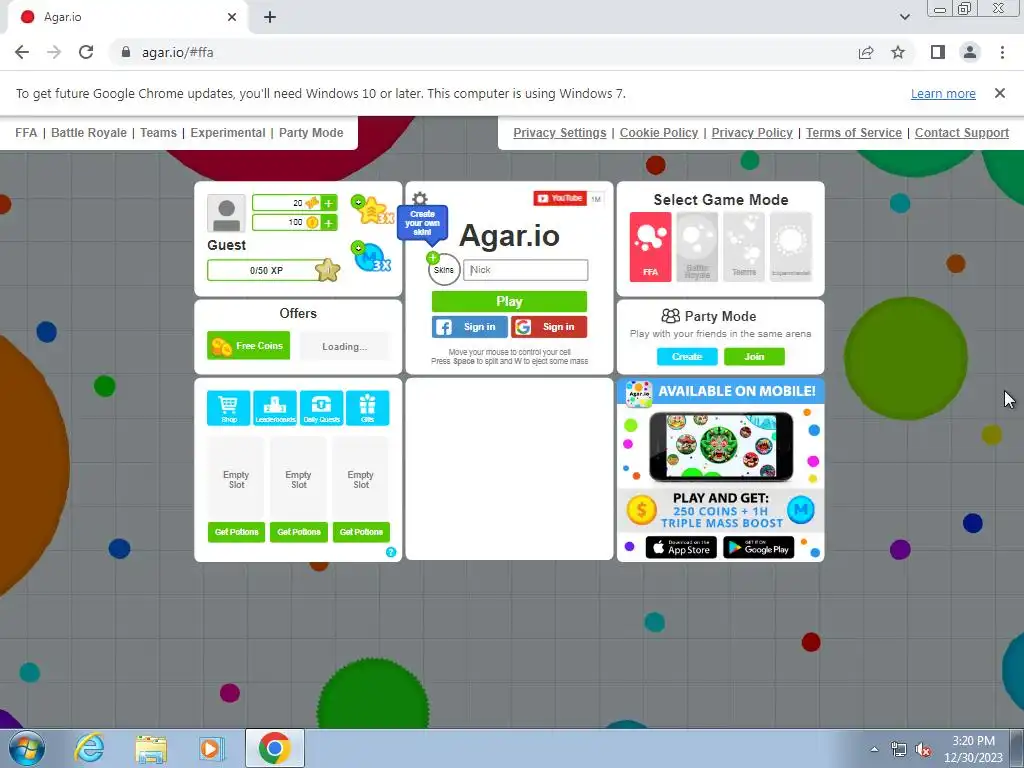The image size is (1024, 768).
Task: Activate the 3X XP star boost
Action: [372, 210]
